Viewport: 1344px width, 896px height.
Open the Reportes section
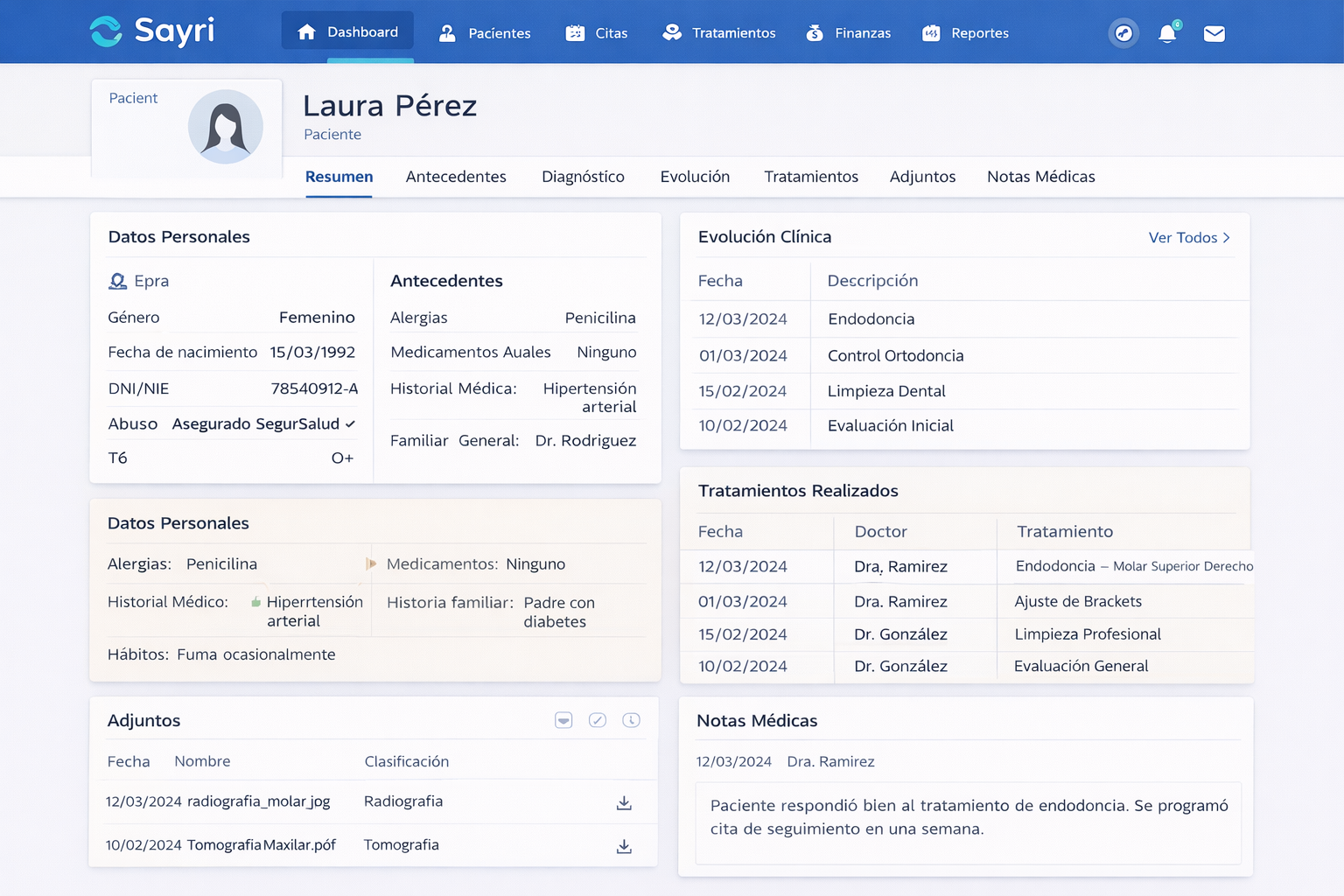point(965,33)
